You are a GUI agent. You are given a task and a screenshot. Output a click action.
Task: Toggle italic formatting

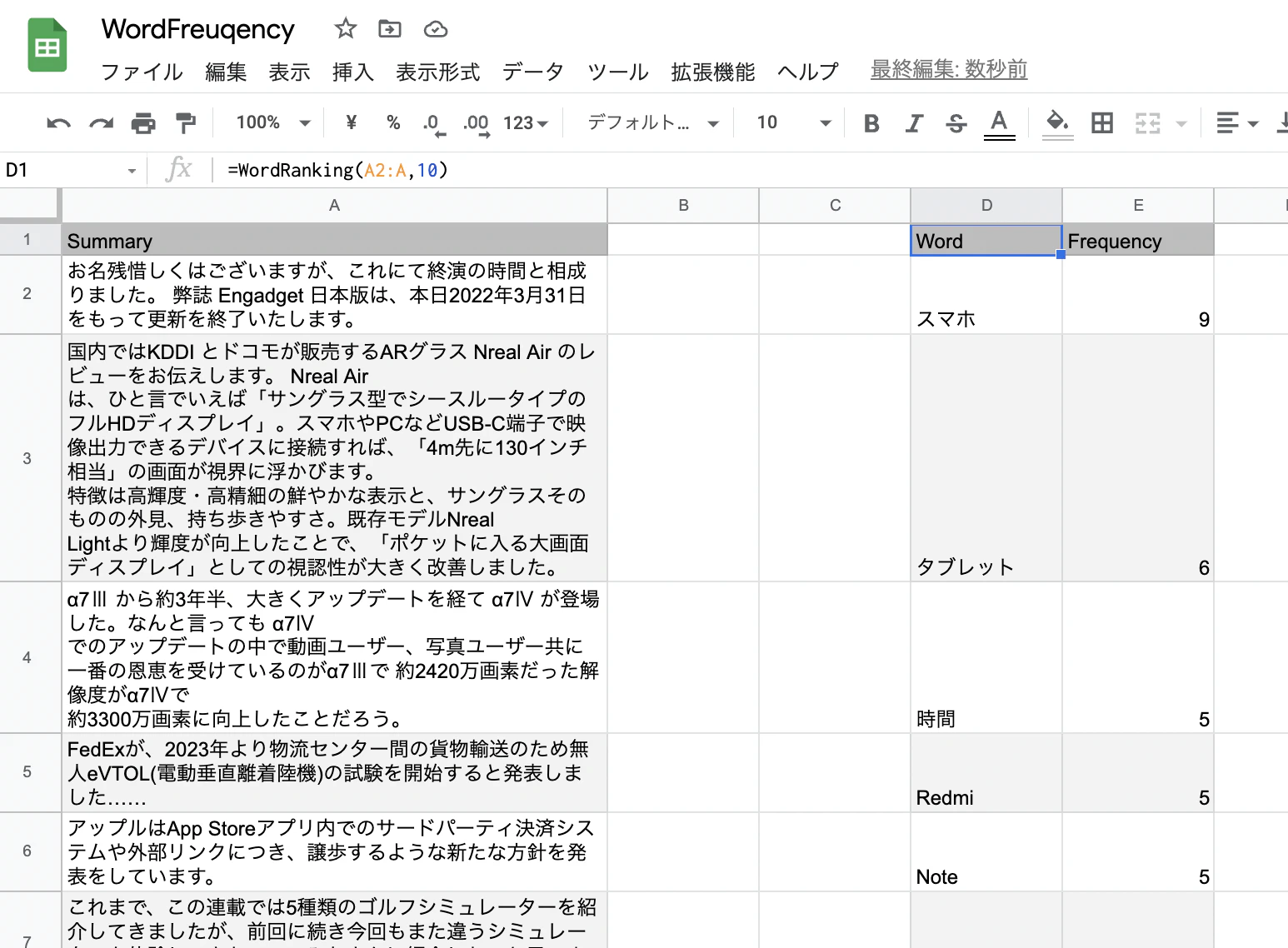pos(914,123)
